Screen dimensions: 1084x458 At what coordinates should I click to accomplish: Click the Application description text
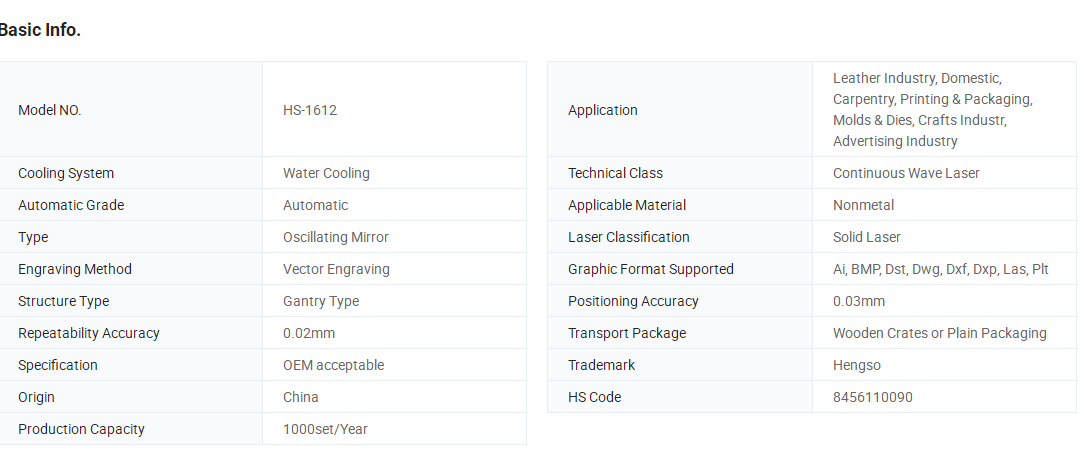coord(933,109)
